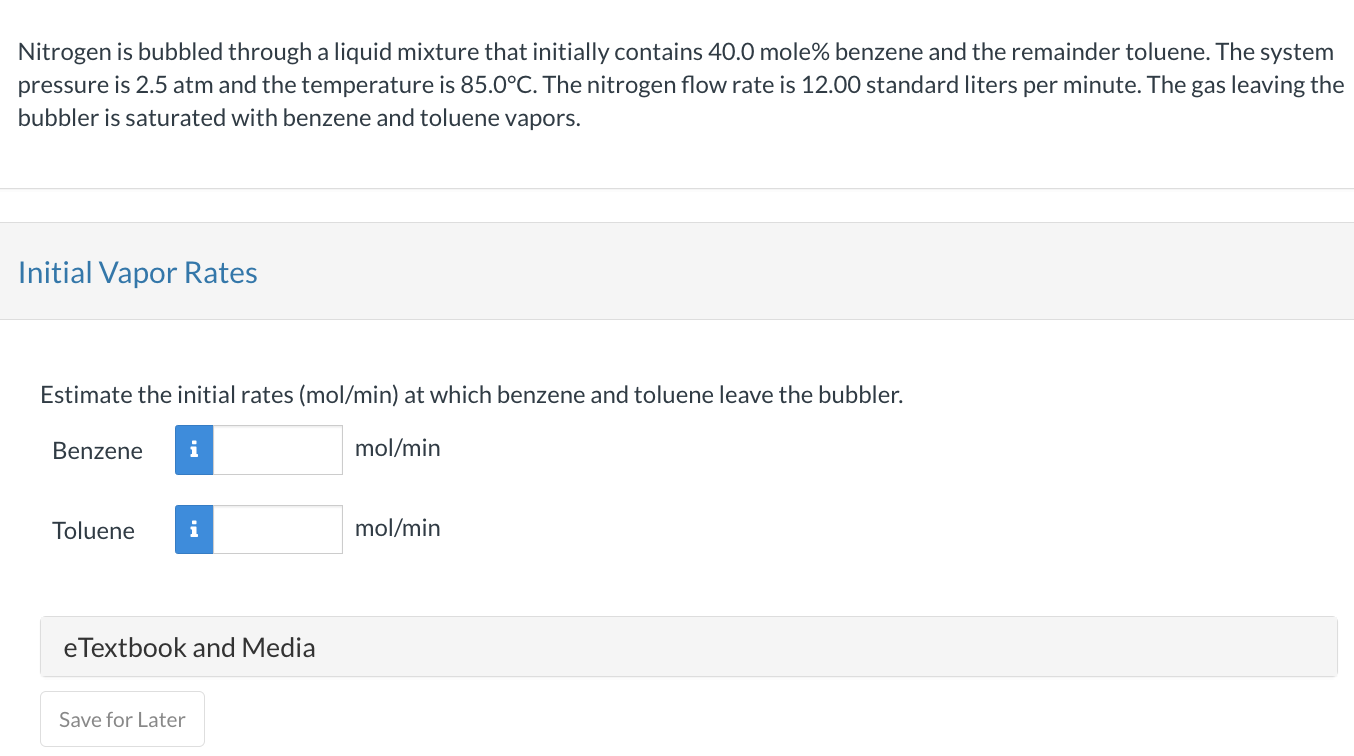
Task: Click the Save for Later button
Action: (122, 719)
